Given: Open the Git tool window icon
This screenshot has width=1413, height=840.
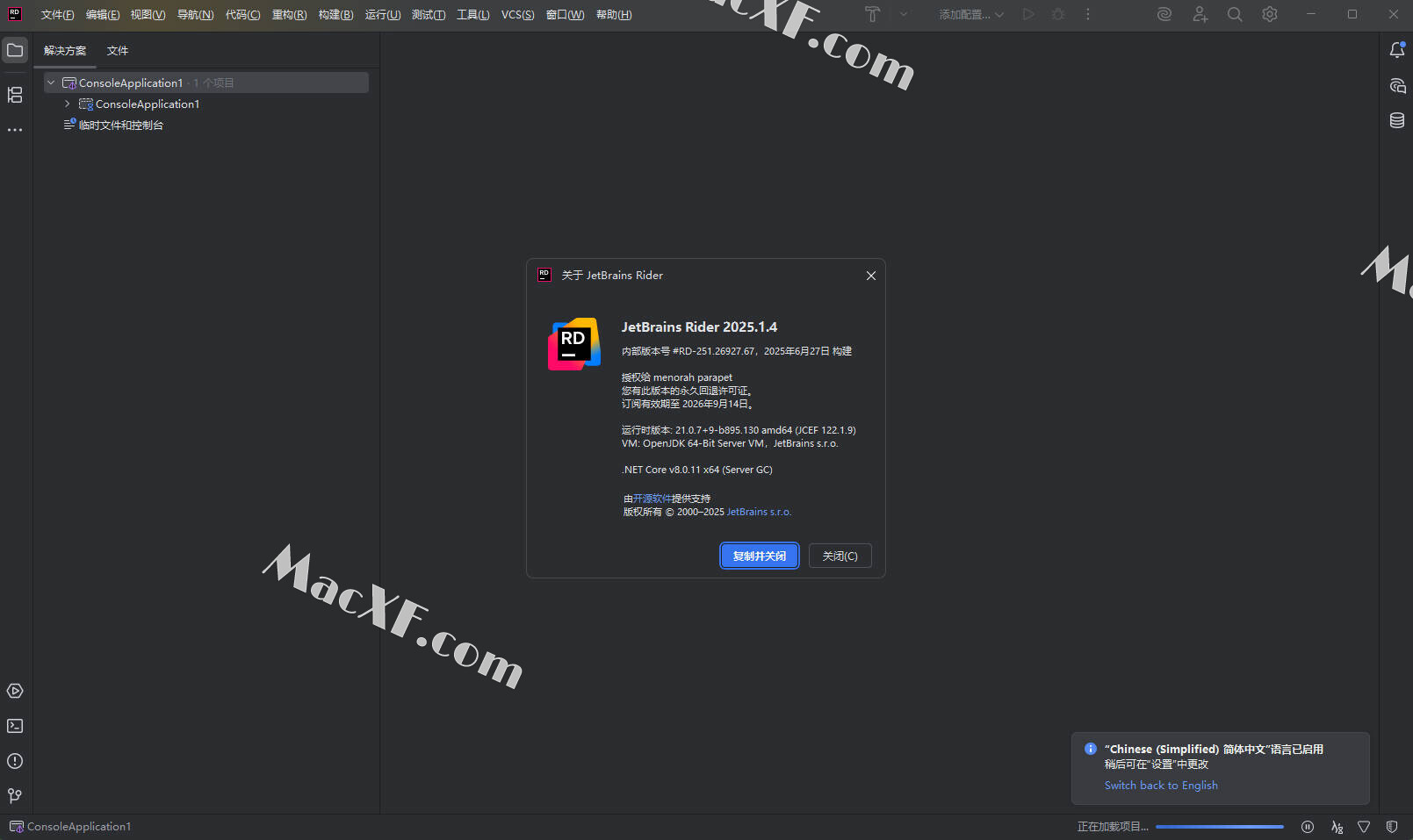Looking at the screenshot, I should click(15, 796).
